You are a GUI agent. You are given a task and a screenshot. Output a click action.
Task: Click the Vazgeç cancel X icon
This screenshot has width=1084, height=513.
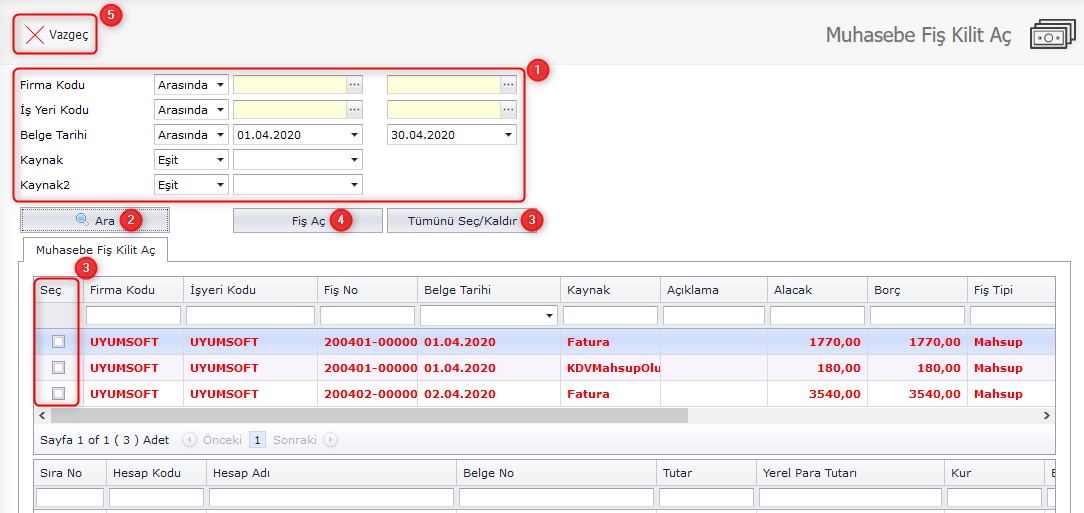point(35,34)
